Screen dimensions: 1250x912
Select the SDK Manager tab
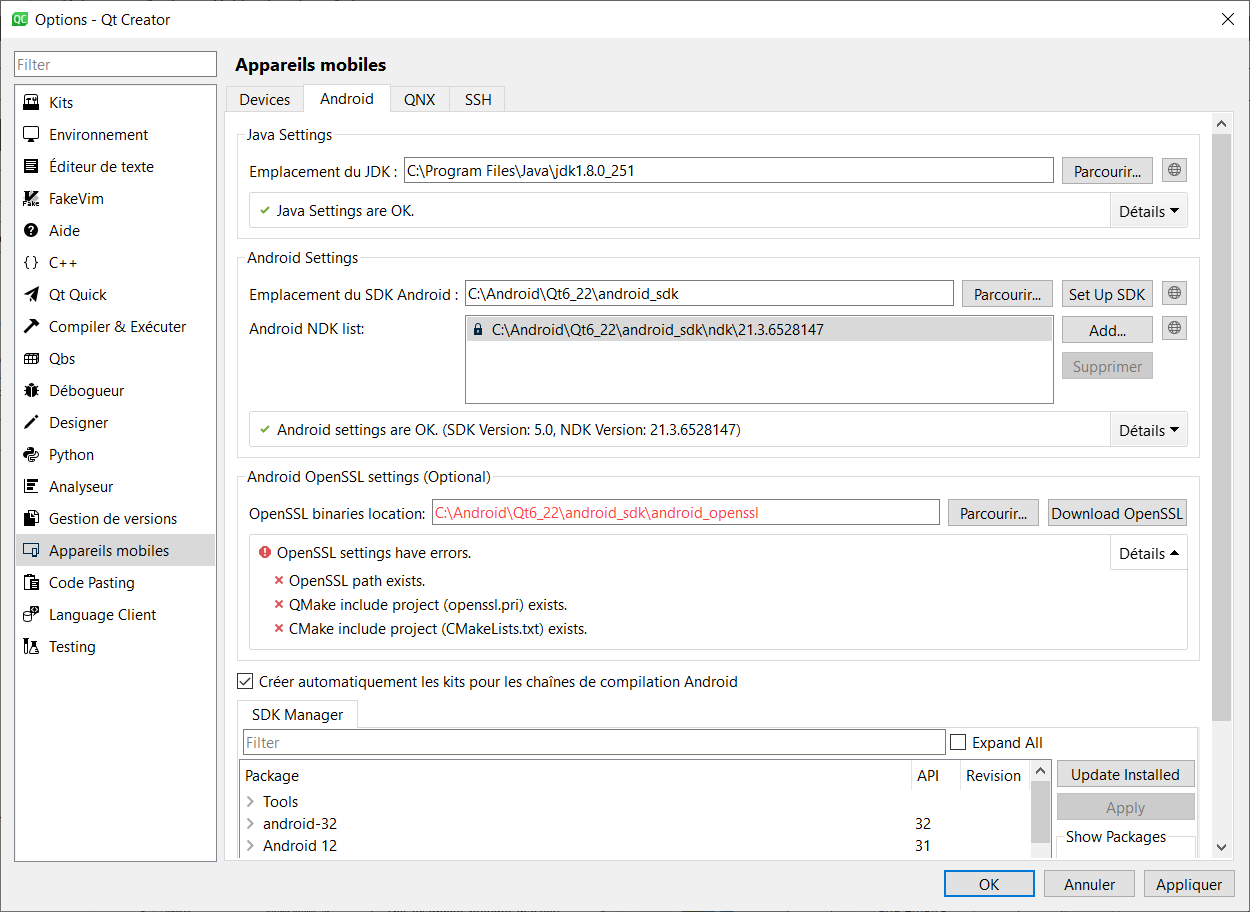tap(298, 714)
